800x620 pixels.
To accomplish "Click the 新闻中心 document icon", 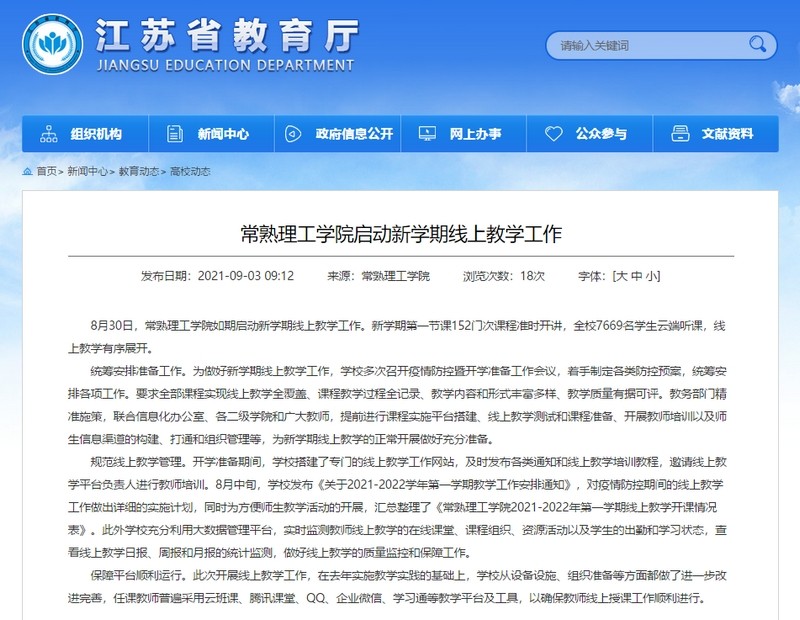I will pyautogui.click(x=175, y=134).
